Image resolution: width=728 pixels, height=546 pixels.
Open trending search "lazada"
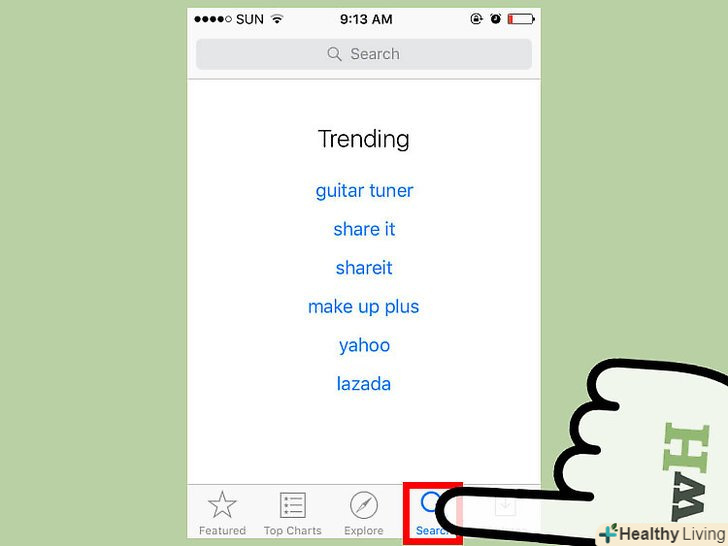pyautogui.click(x=364, y=384)
